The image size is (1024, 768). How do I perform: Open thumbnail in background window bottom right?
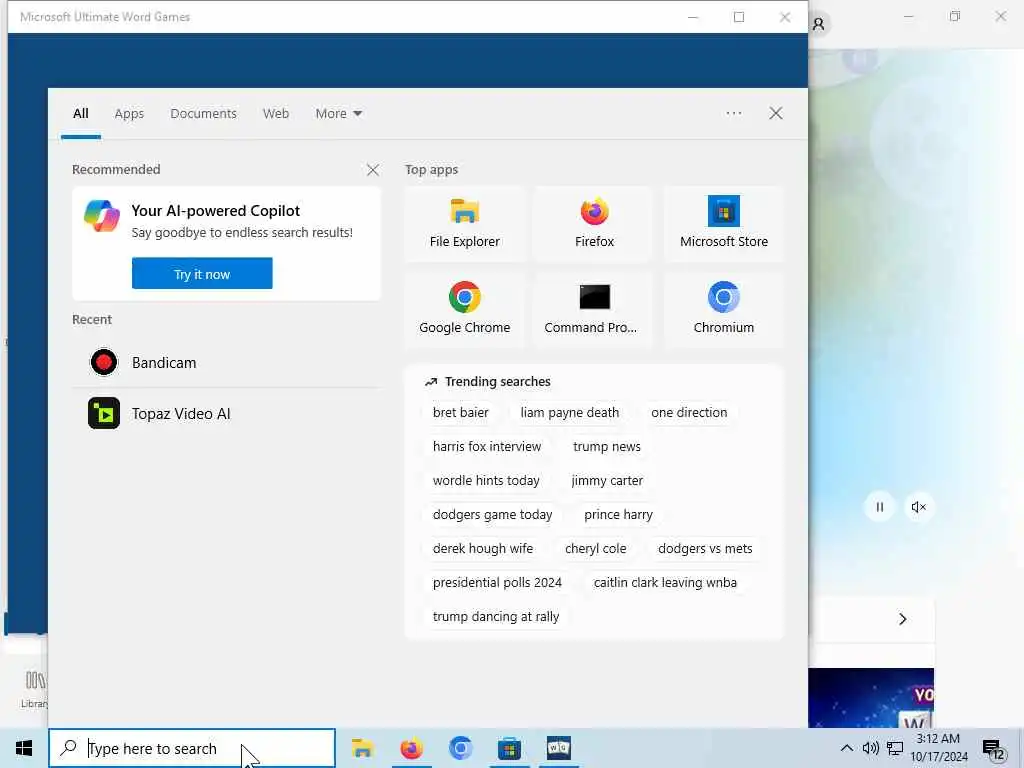pos(871,697)
